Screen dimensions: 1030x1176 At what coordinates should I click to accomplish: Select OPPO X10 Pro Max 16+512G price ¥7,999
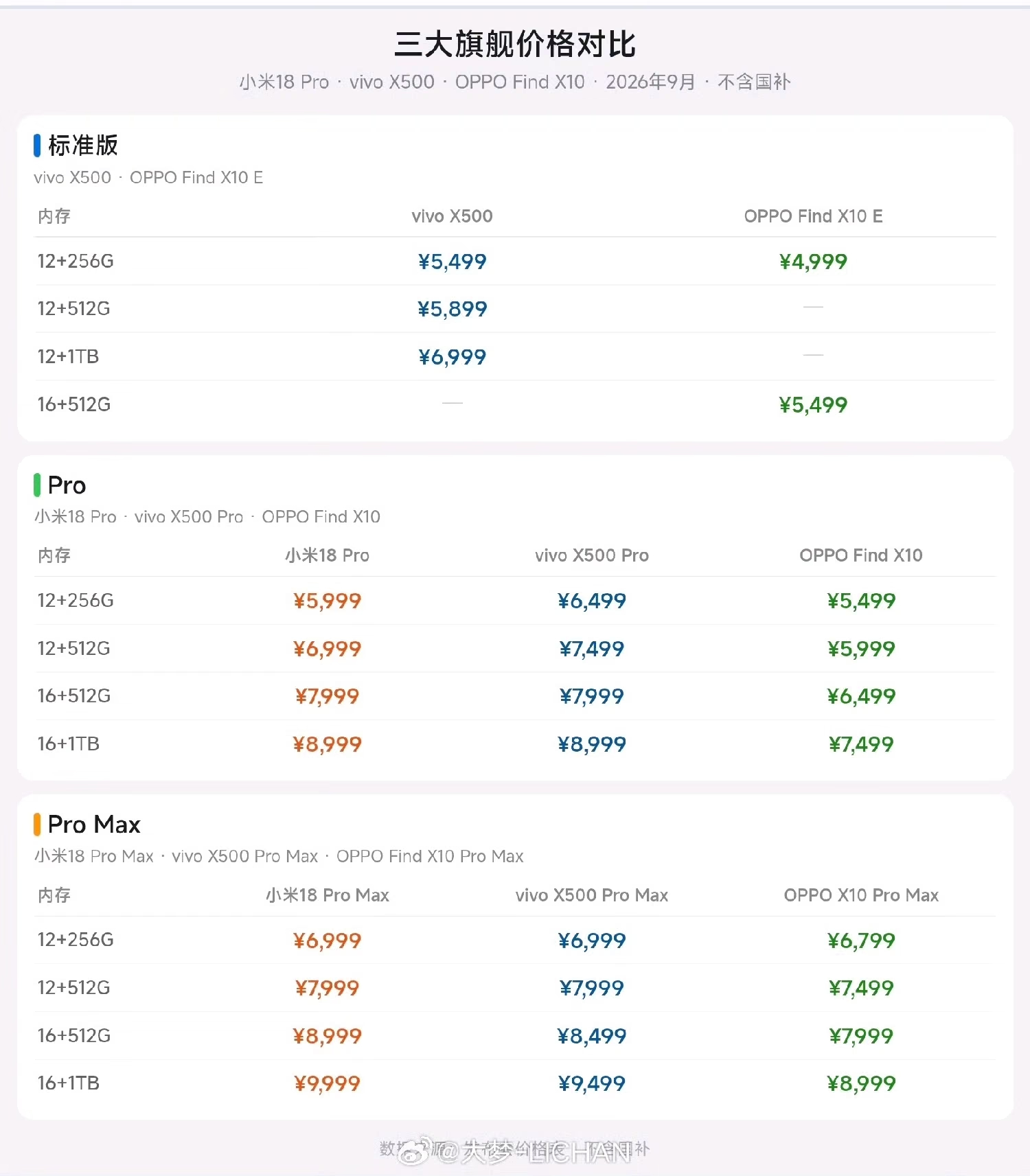pos(861,1036)
